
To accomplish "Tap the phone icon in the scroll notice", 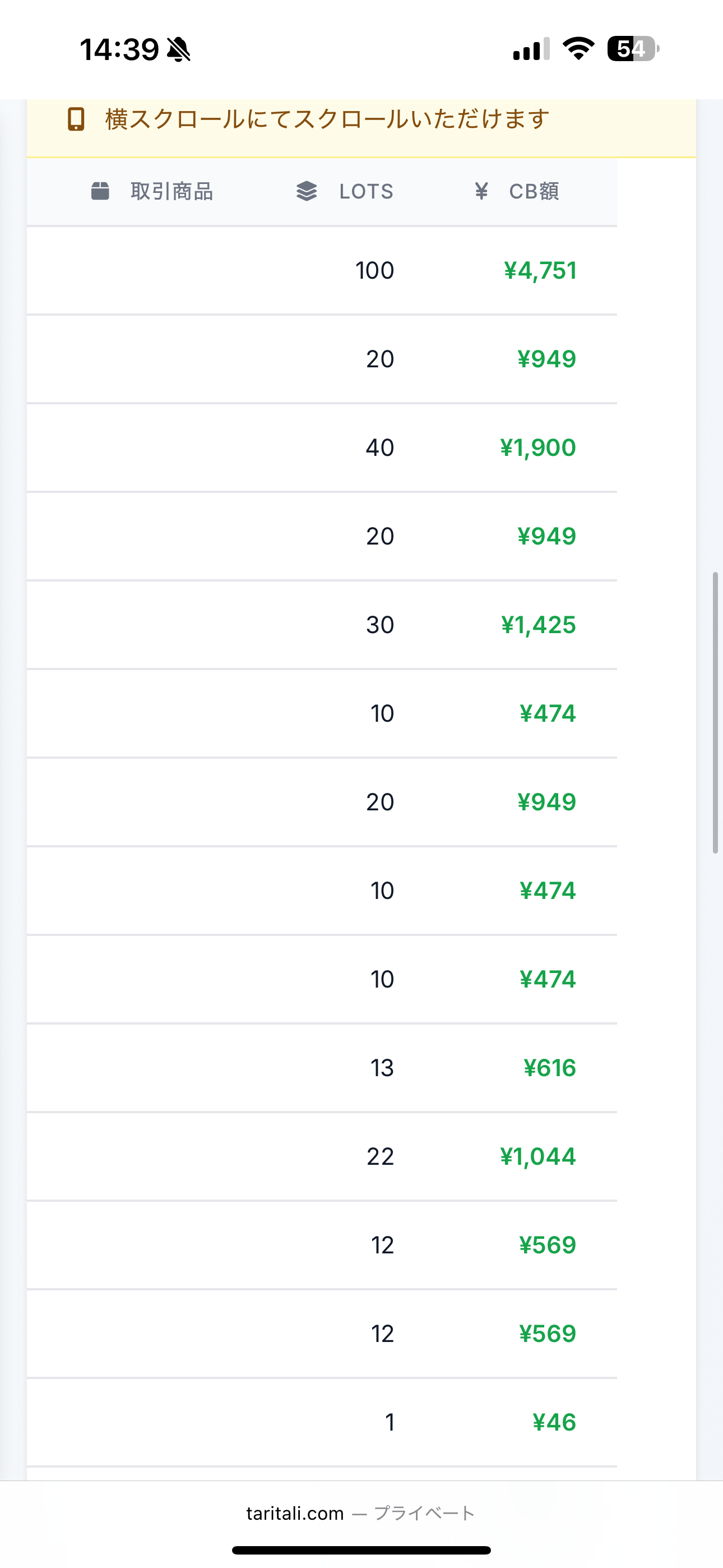I will 76,119.
